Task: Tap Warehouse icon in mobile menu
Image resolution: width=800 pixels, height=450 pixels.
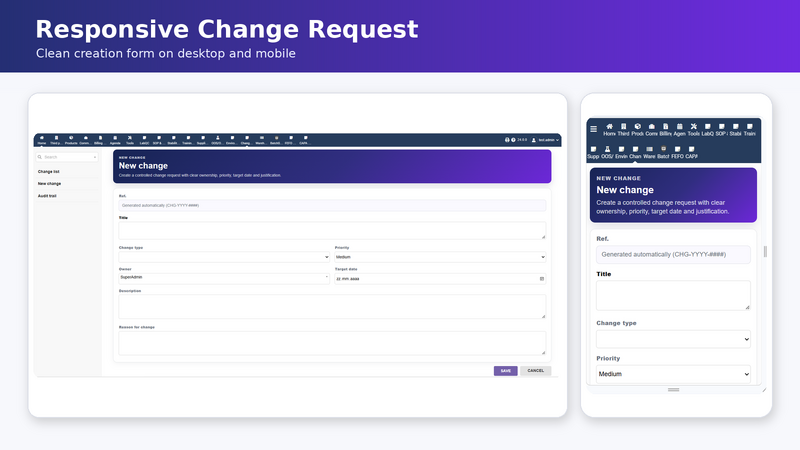Action: [x=649, y=149]
